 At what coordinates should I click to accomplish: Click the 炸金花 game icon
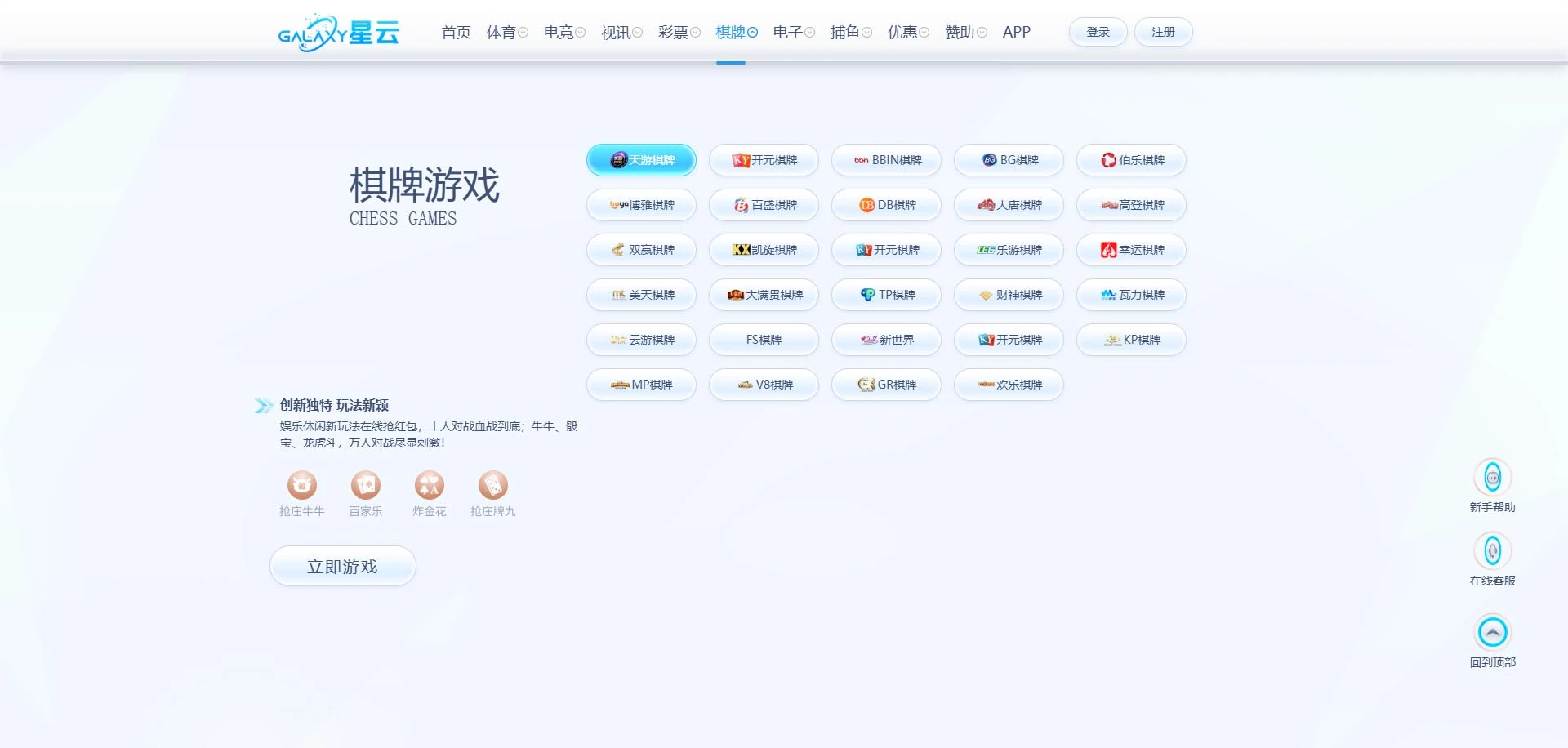click(x=429, y=483)
